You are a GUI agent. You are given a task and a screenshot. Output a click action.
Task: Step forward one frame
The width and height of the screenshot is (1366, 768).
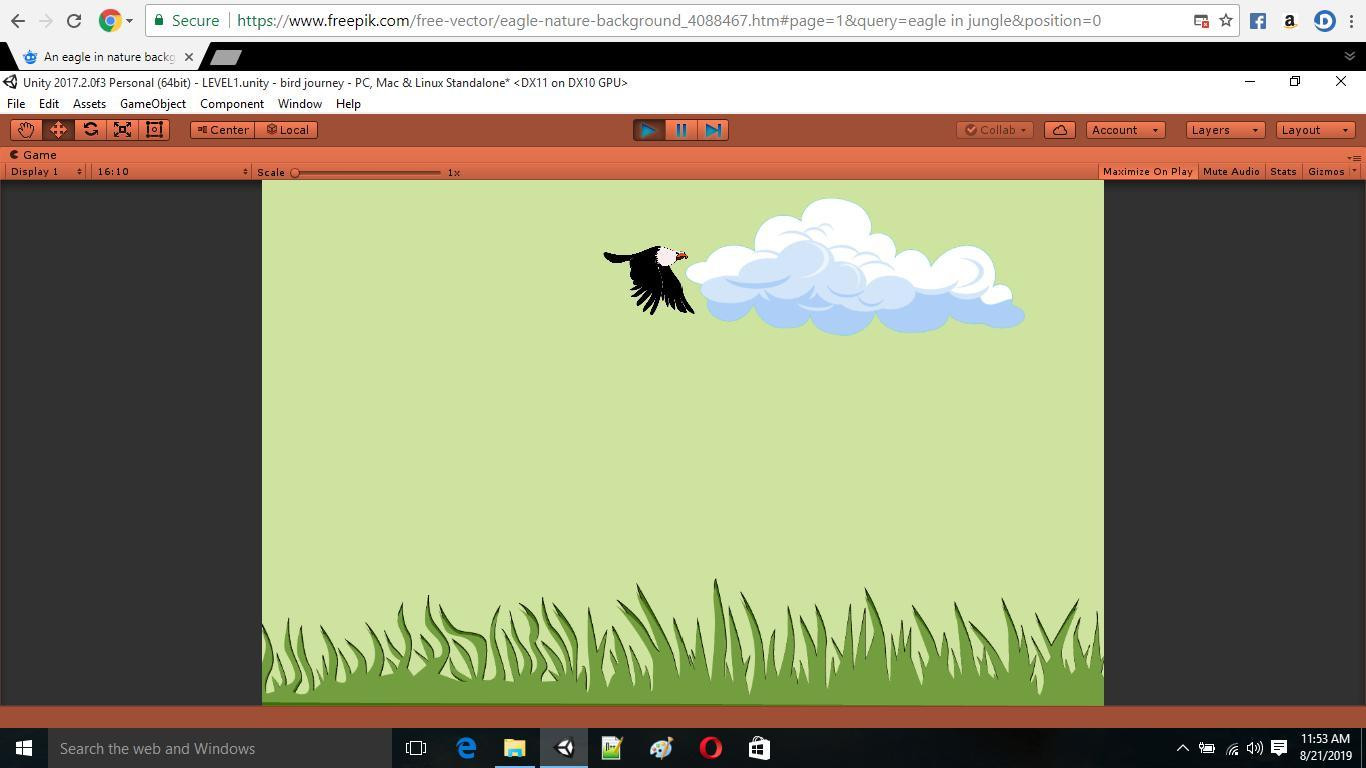pos(713,130)
